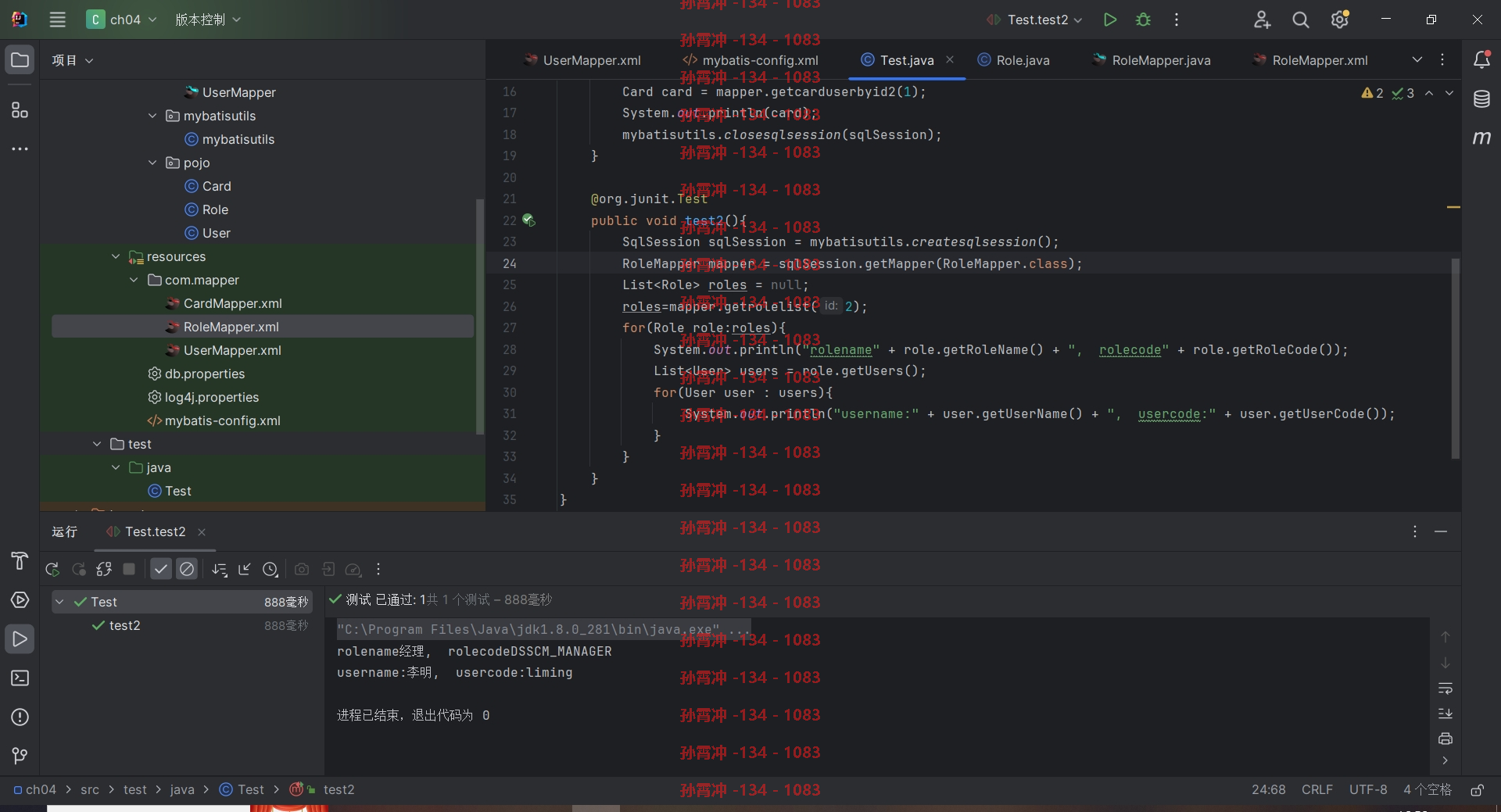1501x812 pixels.
Task: Open IDE settings gear
Action: (x=1340, y=20)
